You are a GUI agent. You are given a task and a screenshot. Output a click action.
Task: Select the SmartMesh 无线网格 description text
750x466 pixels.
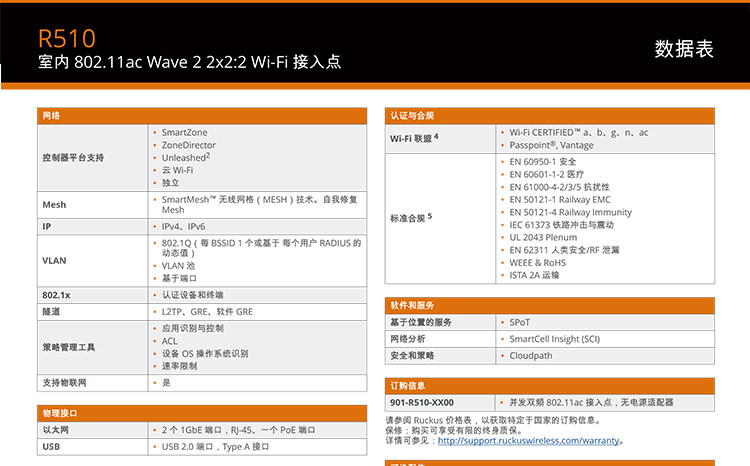click(x=259, y=204)
